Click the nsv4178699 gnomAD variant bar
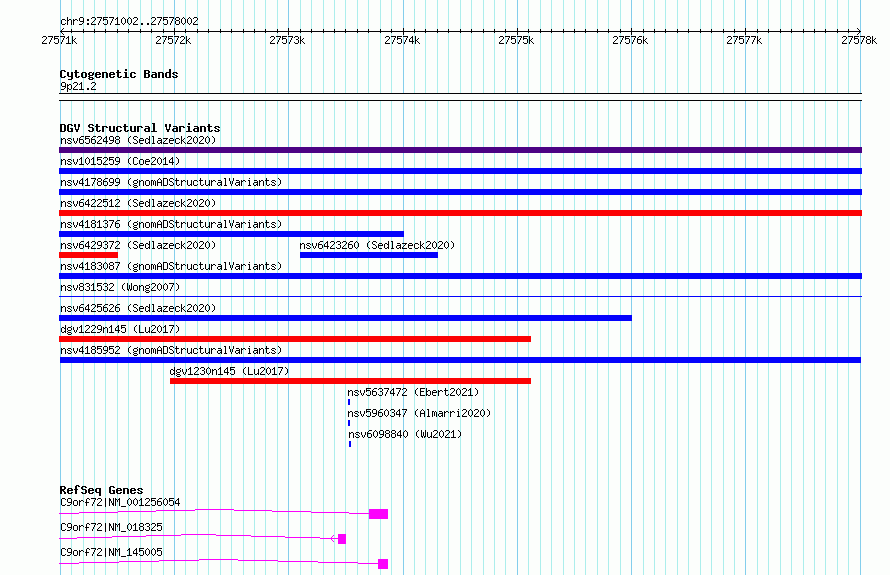Viewport: 890px width, 575px height. pos(460,192)
